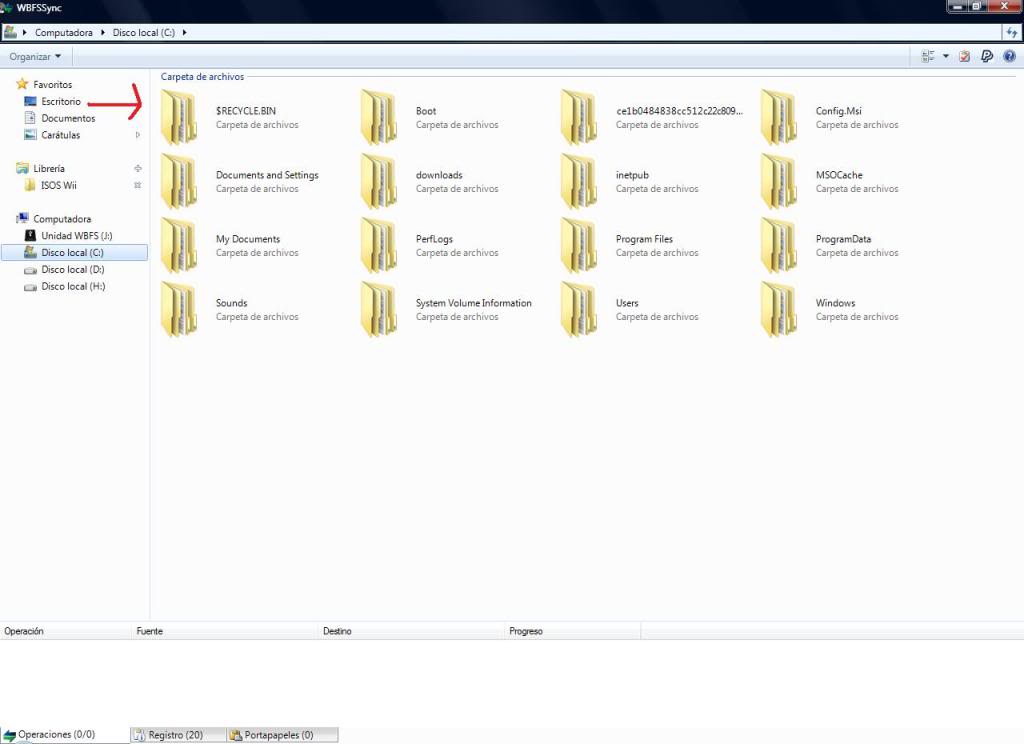Expand the arrow after Disco local (C:) breadcrumb
This screenshot has height=744, width=1024.
point(184,32)
